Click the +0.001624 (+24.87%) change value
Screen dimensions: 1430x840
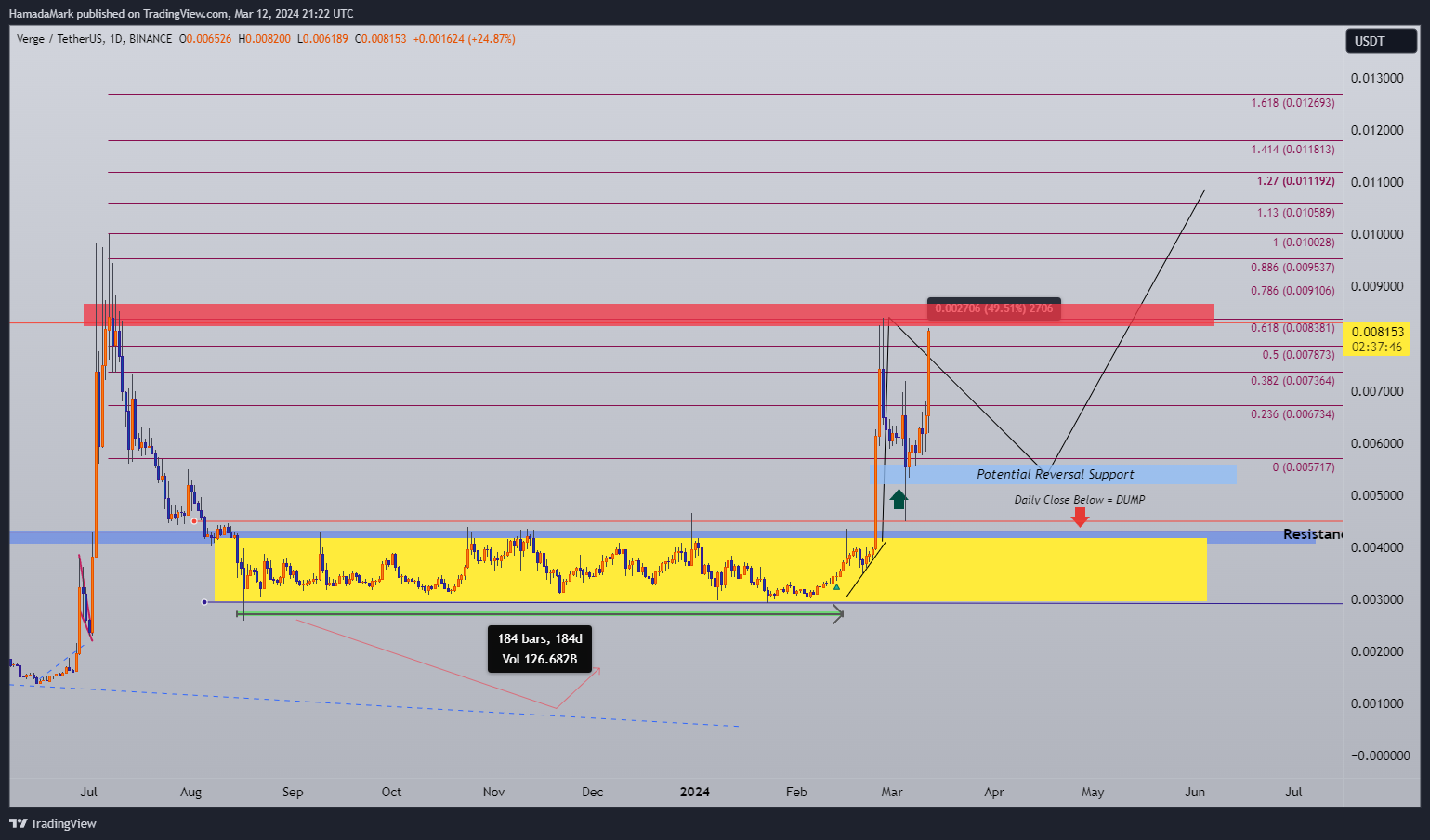[465, 39]
